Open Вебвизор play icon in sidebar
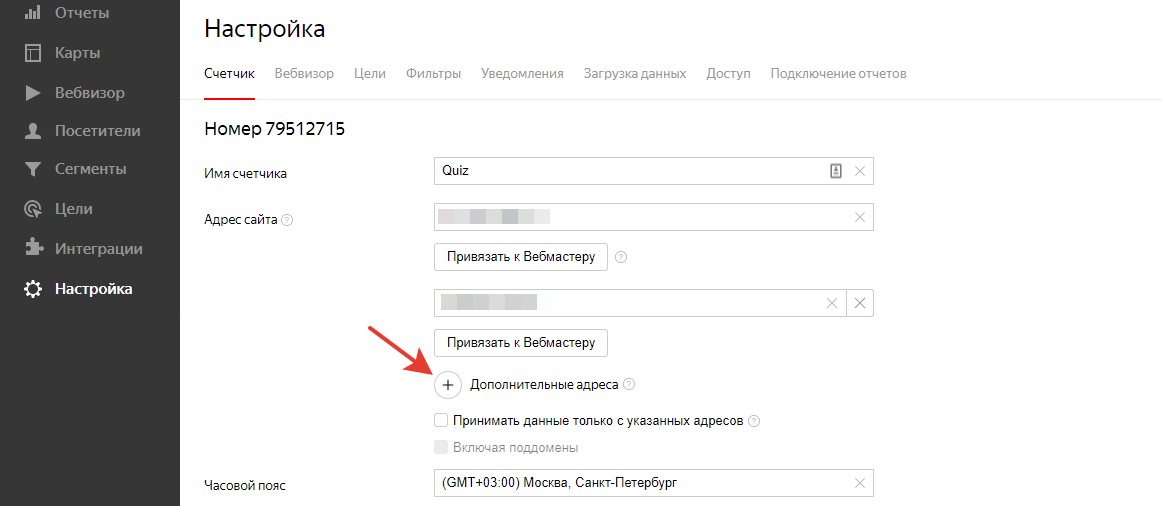Screen dimensions: 1162x506 (33, 93)
